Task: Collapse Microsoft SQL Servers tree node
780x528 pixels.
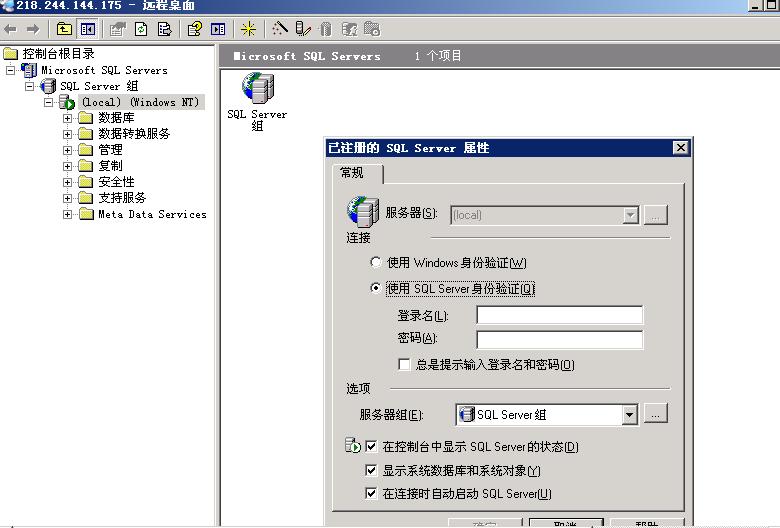Action: point(10,70)
